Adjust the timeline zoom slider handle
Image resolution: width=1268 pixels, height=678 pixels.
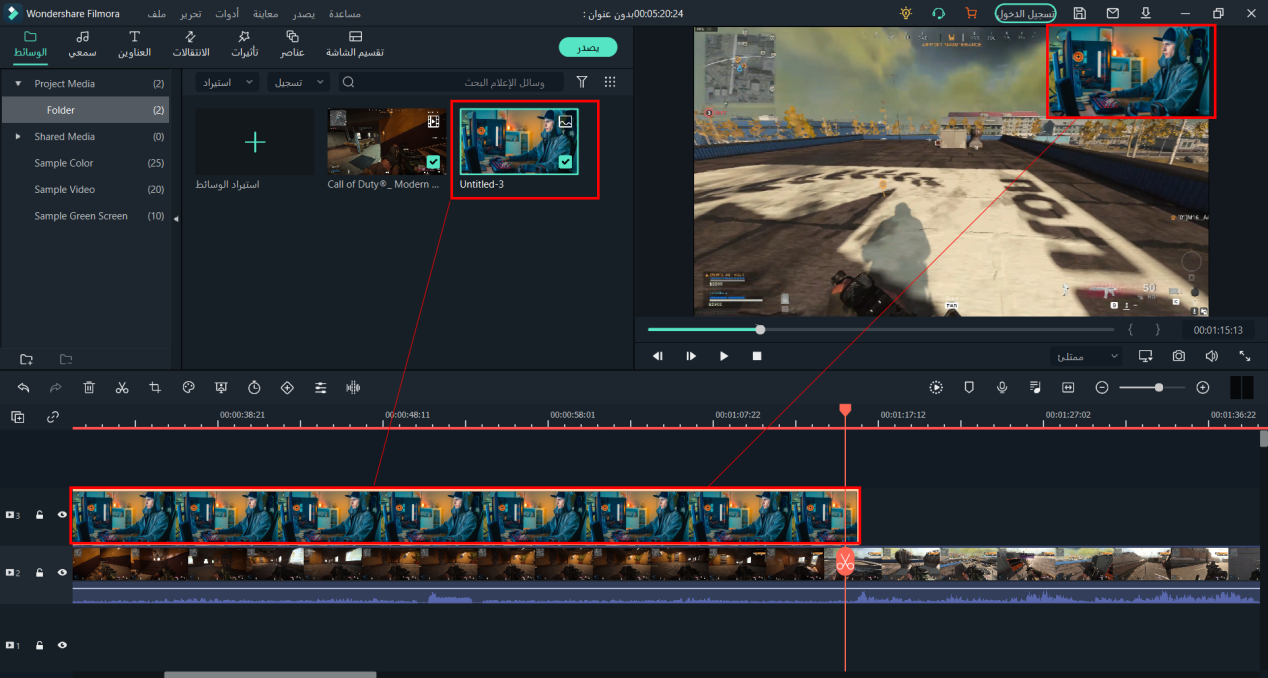[1159, 387]
